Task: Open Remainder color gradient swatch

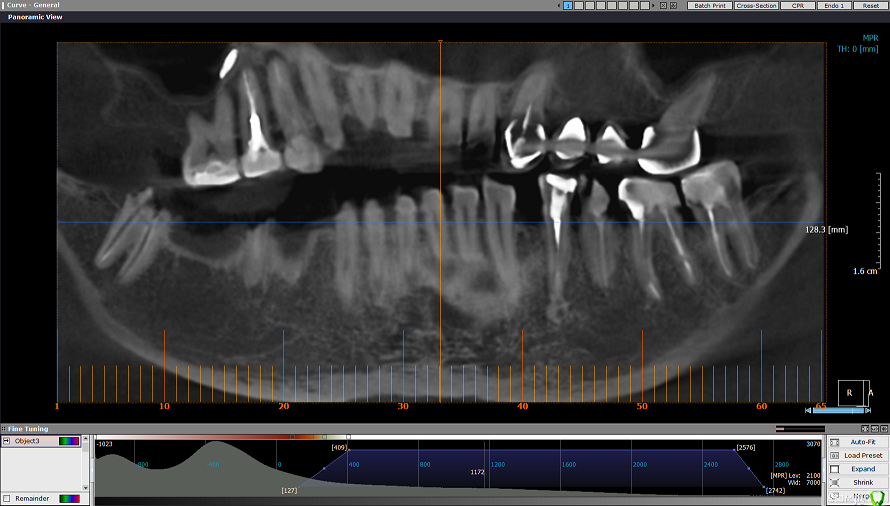Action: 69,498
